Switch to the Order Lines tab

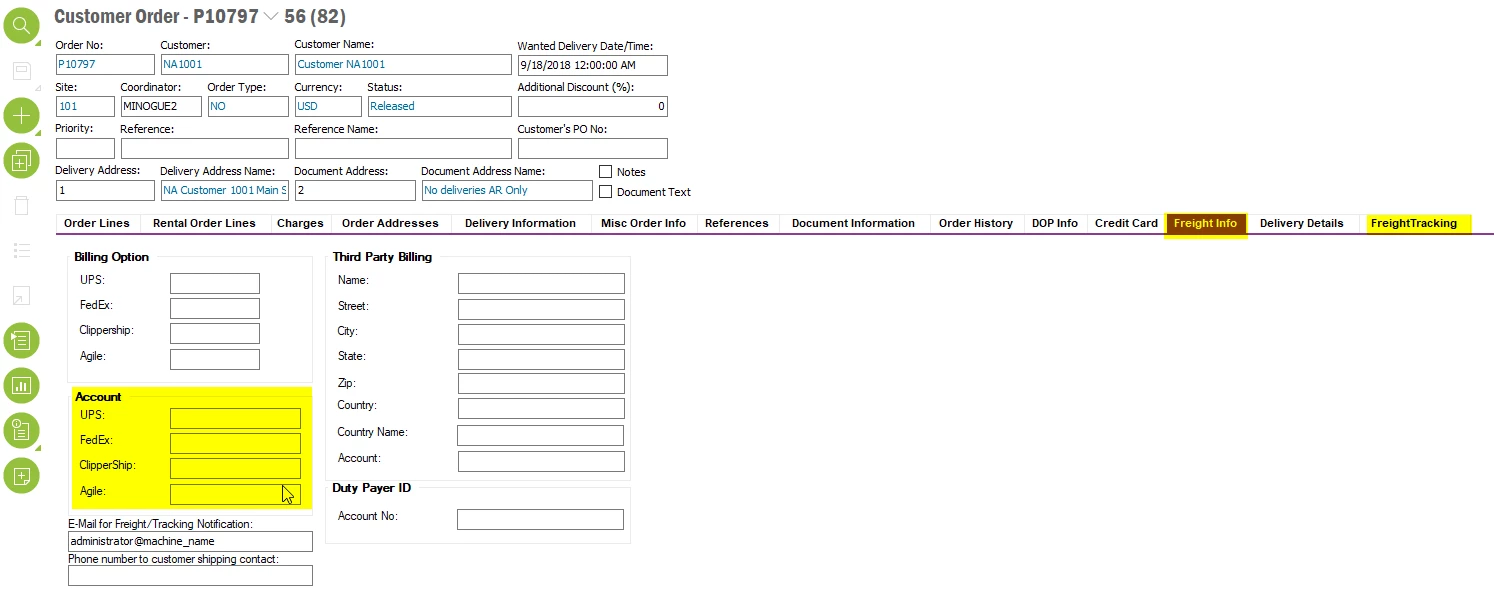click(x=97, y=223)
